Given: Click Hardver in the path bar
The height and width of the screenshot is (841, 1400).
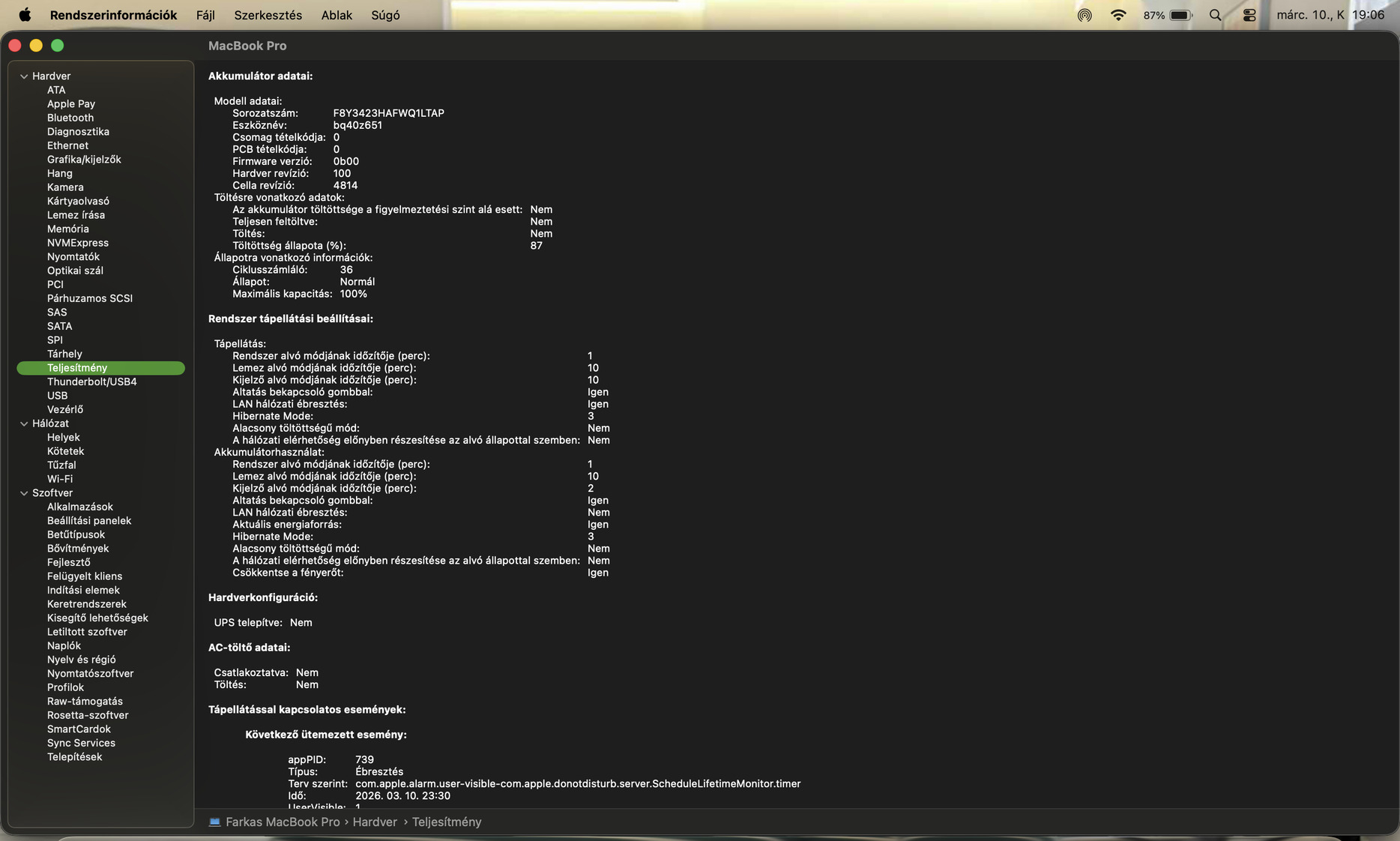Looking at the screenshot, I should click(x=375, y=822).
